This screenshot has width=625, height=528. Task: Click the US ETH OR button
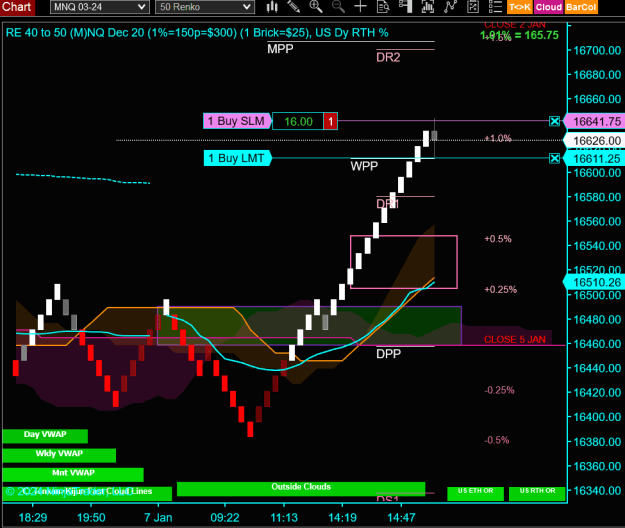click(476, 494)
